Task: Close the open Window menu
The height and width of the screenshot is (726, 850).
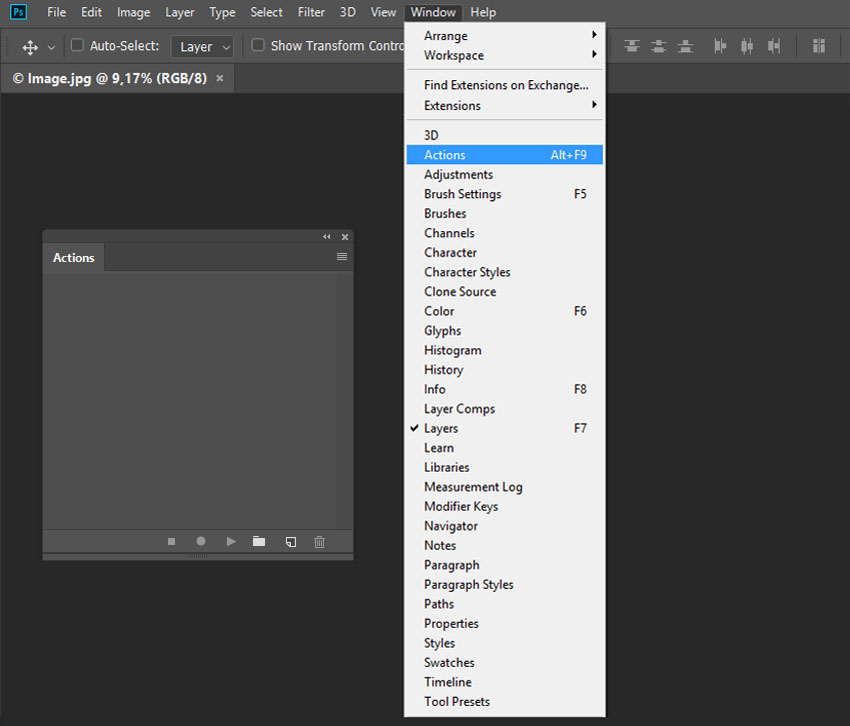Action: pyautogui.click(x=433, y=12)
